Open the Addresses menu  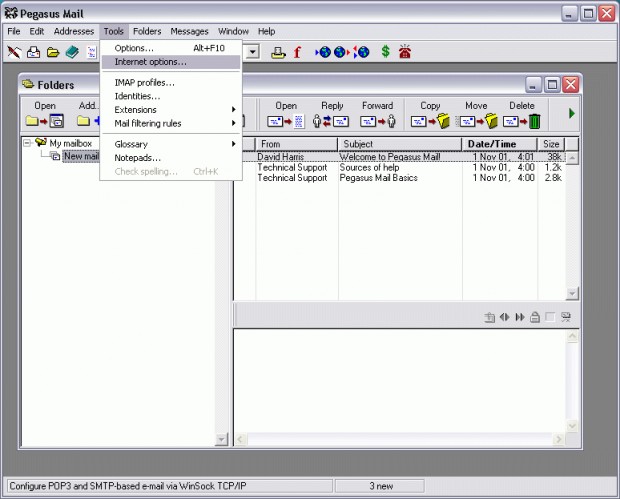pos(74,31)
